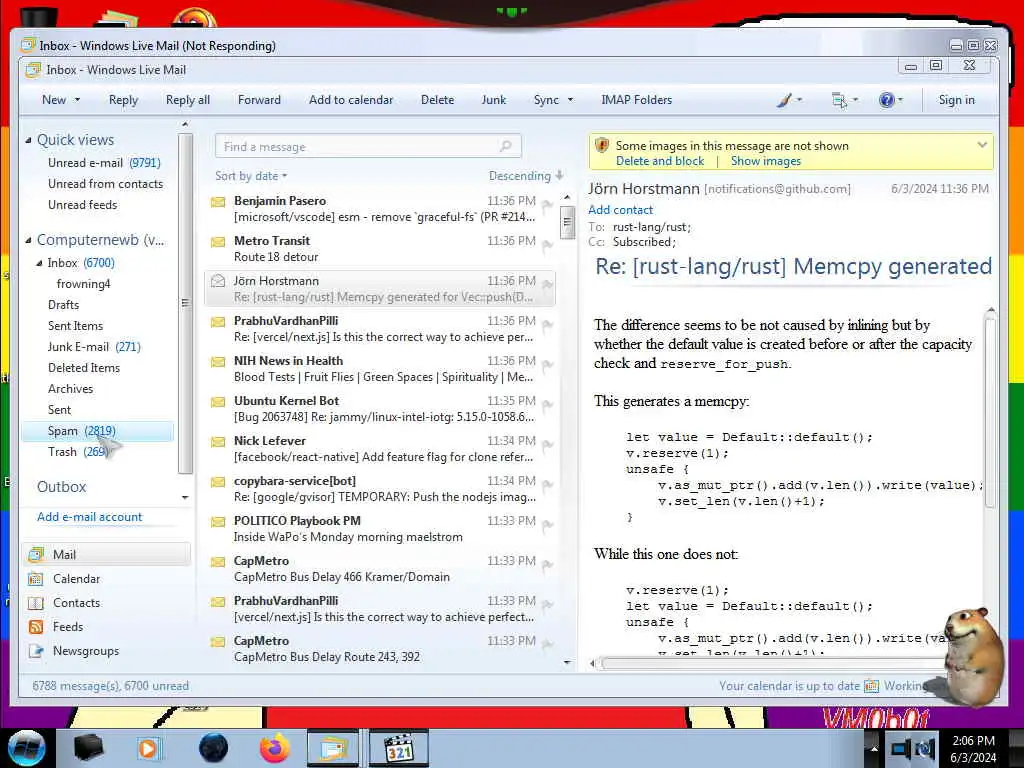The height and width of the screenshot is (768, 1024).
Task: Click envelope icon of Ubuntu Kernel Bot email
Action: coord(218,401)
